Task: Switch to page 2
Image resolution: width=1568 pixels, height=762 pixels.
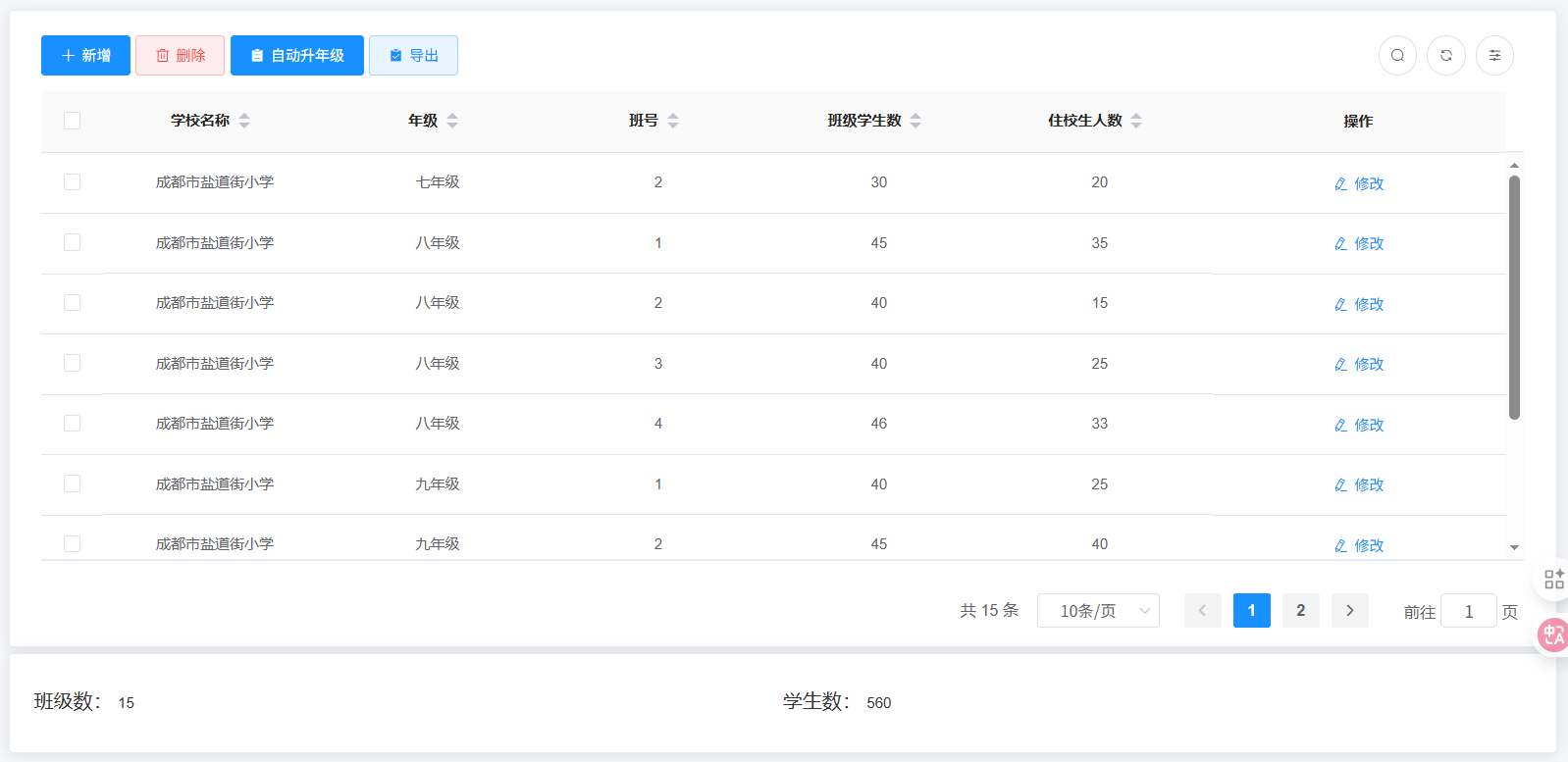Action: 1300,611
